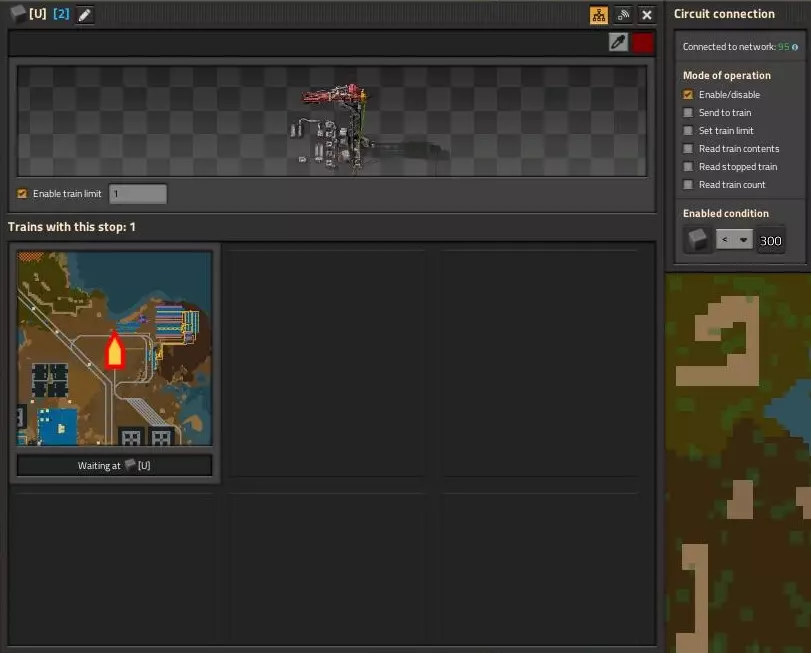Enable the Send to train option

coord(688,113)
